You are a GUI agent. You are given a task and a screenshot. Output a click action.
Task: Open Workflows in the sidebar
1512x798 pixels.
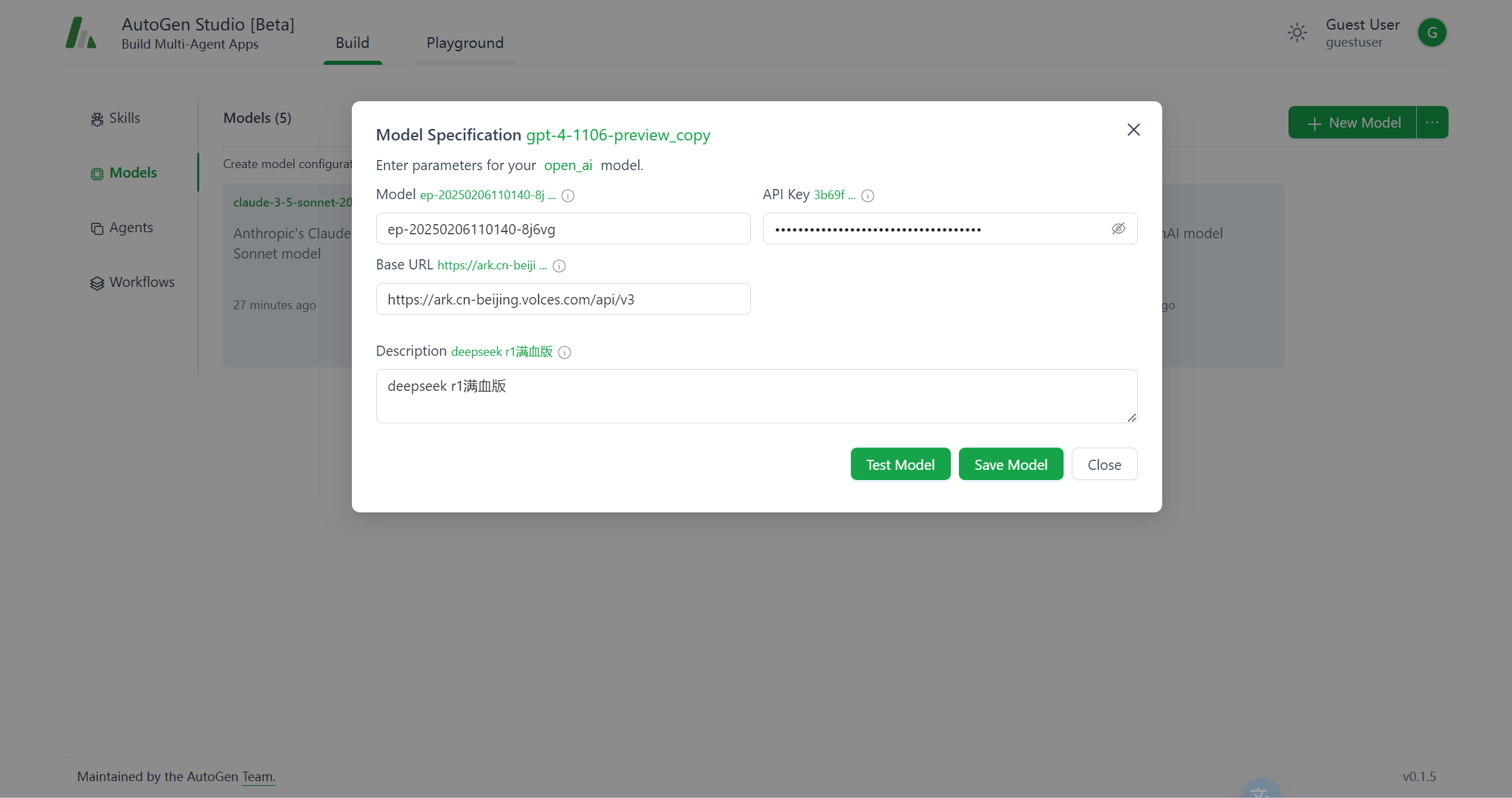pyautogui.click(x=132, y=282)
